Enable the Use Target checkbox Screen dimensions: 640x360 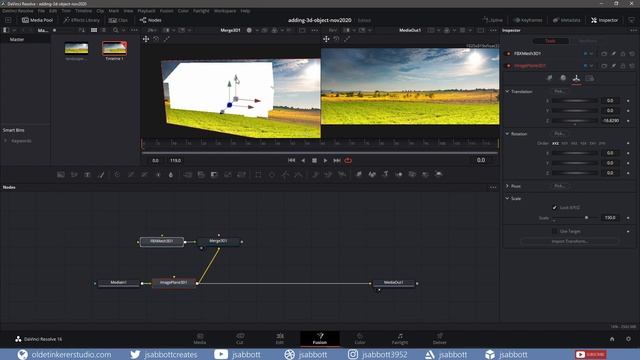(554, 231)
